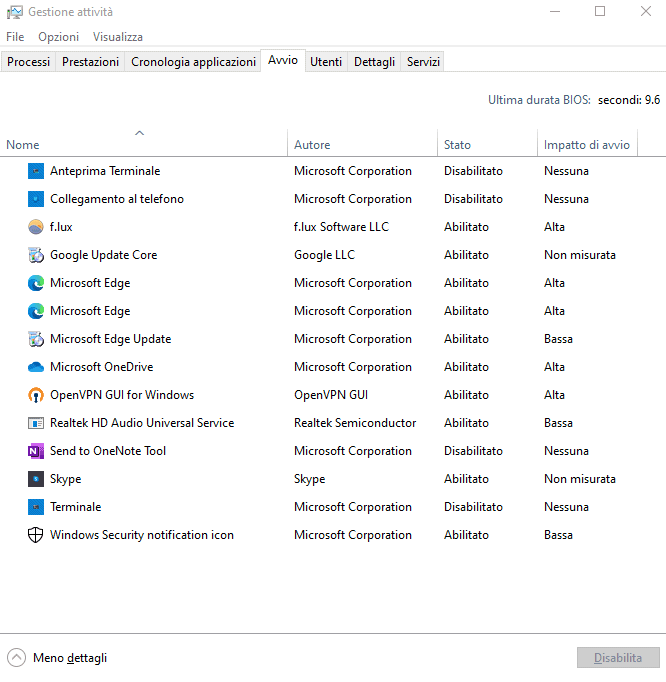
Task: Collapse view with Meno dettagli arrow
Action: pyautogui.click(x=17, y=658)
